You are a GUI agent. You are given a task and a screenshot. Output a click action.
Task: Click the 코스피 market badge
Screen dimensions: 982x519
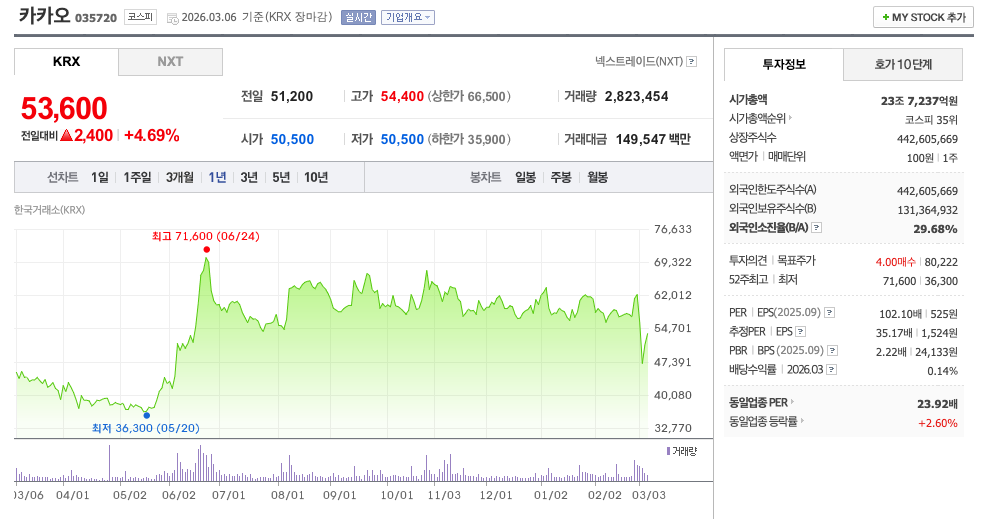click(140, 17)
